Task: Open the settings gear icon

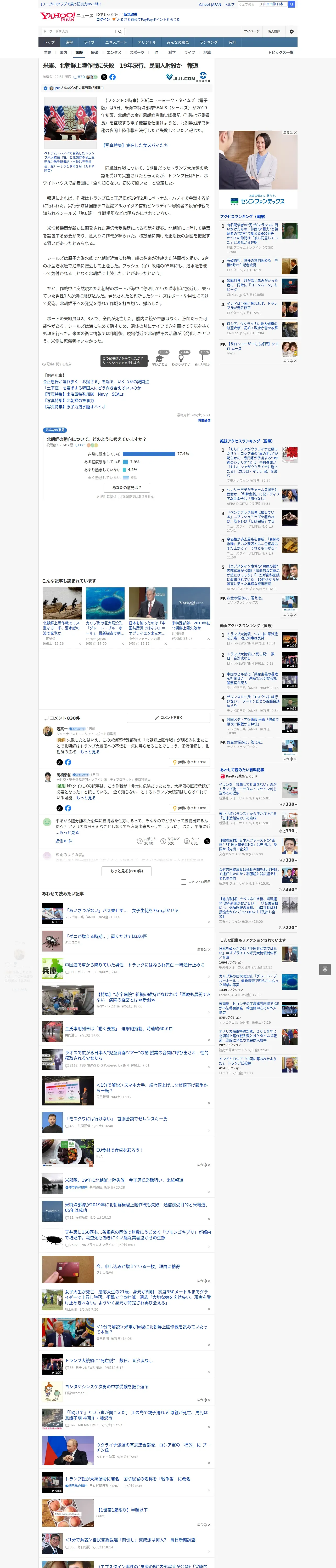Action: pos(292,31)
